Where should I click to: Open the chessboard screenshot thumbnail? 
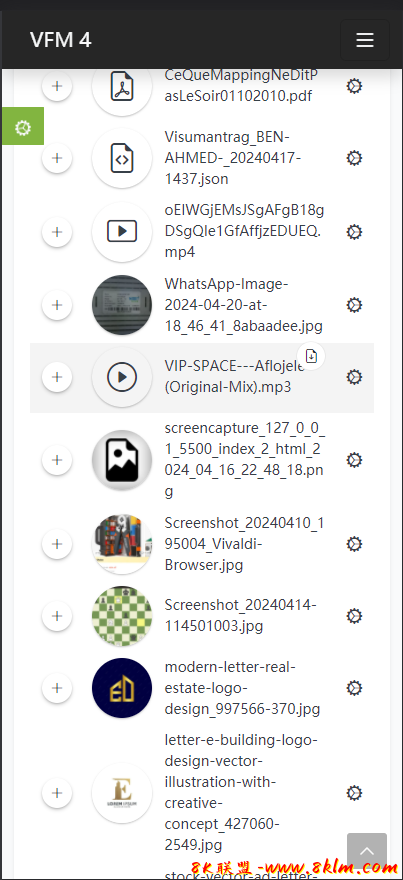tap(122, 616)
